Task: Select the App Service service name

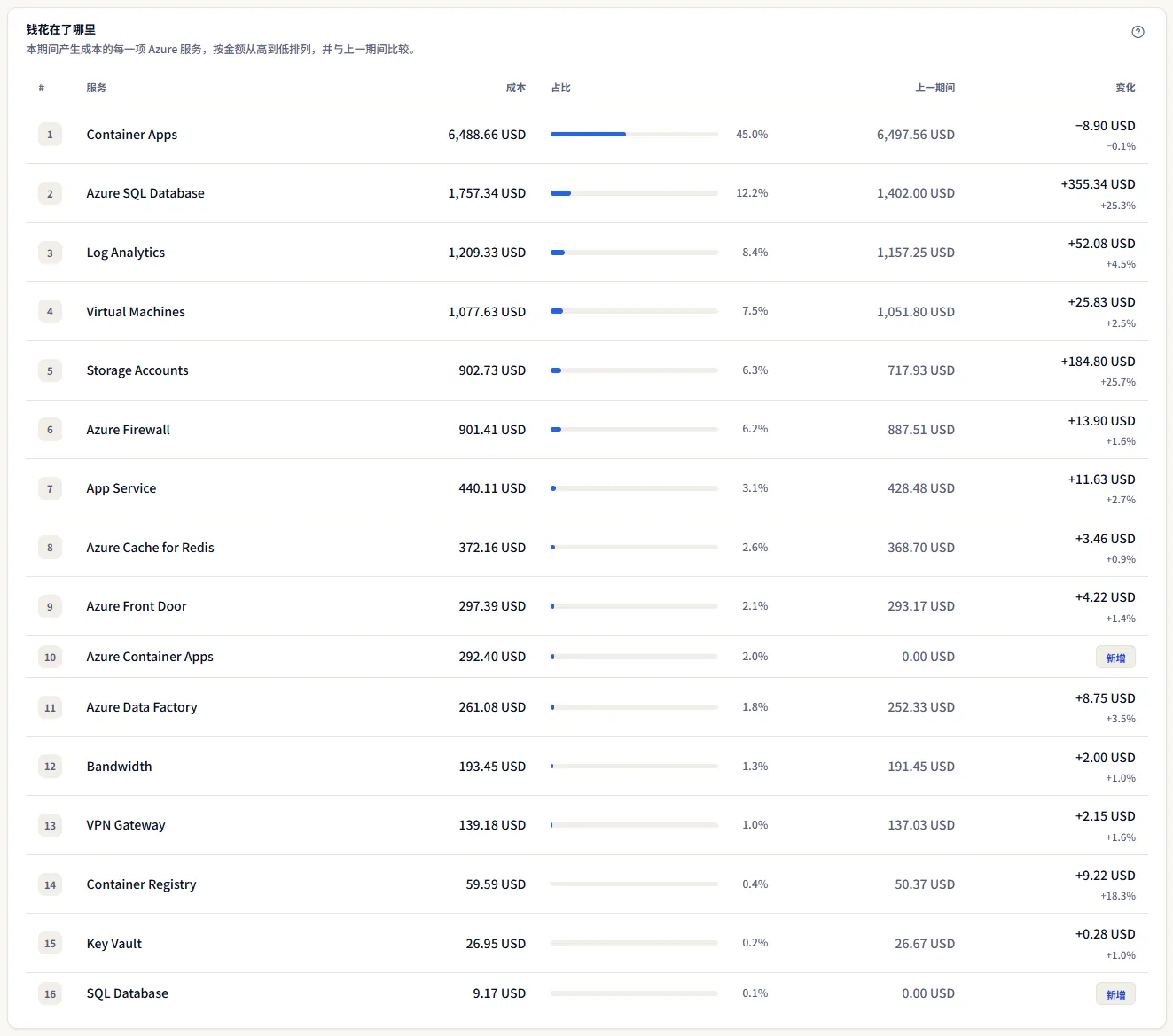Action: point(121,488)
